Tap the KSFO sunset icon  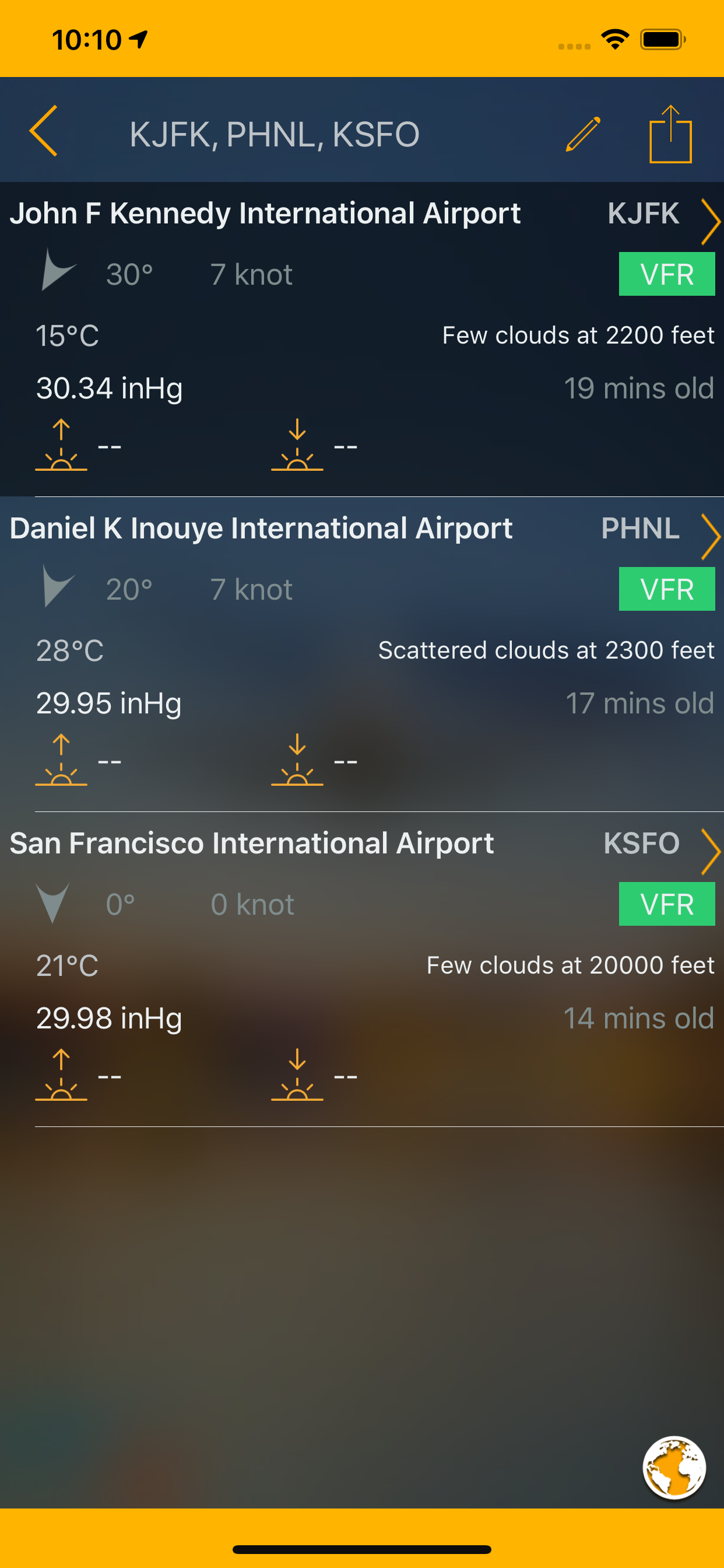297,1075
